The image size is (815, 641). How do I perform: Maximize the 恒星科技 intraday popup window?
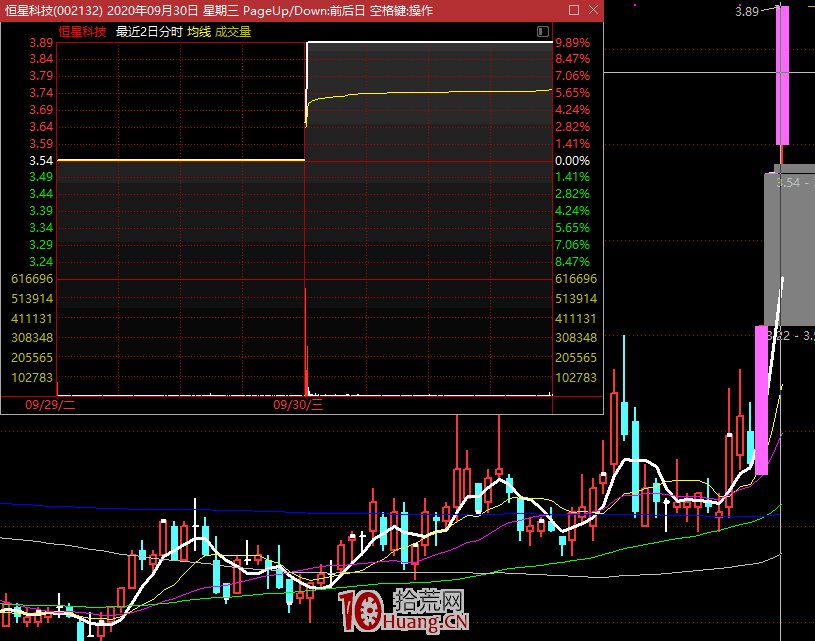click(x=572, y=10)
